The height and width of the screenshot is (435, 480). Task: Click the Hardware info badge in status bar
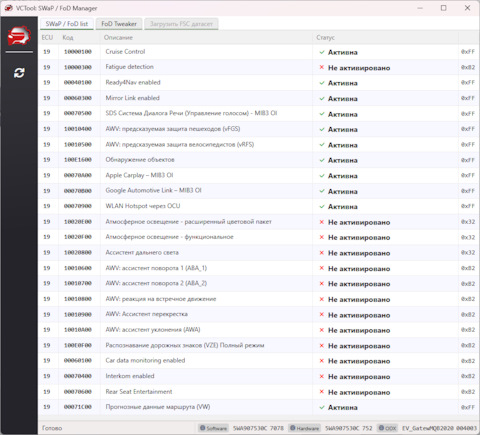[x=304, y=428]
